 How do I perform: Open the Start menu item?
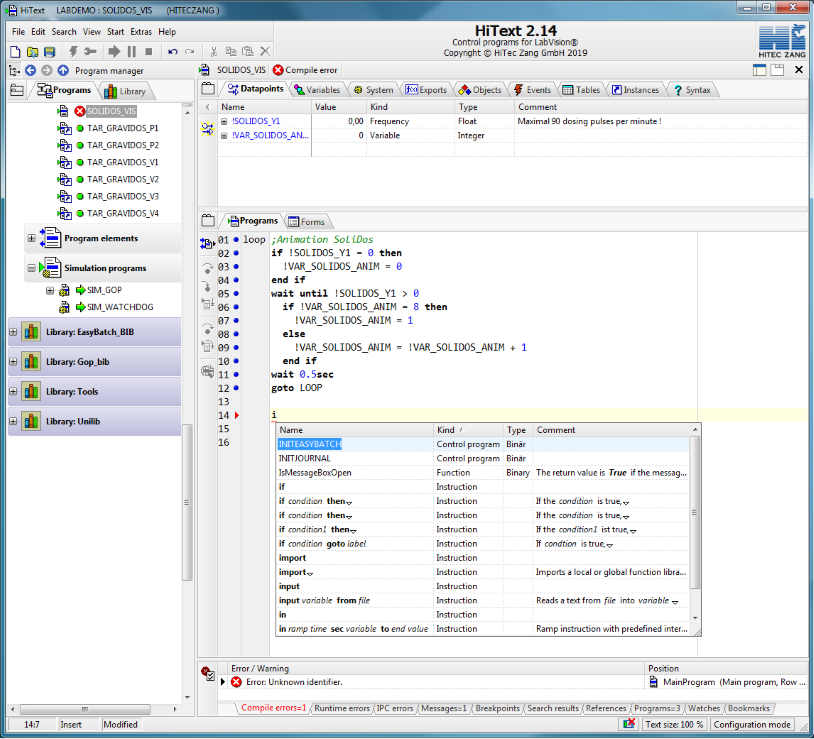pos(115,32)
